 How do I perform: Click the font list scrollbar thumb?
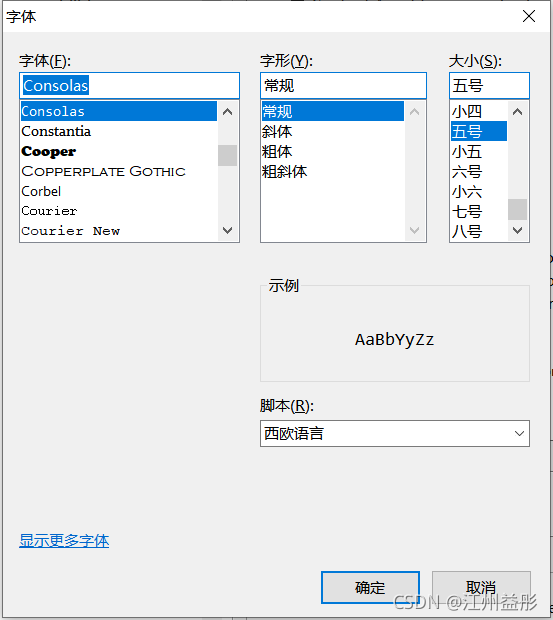(x=227, y=155)
